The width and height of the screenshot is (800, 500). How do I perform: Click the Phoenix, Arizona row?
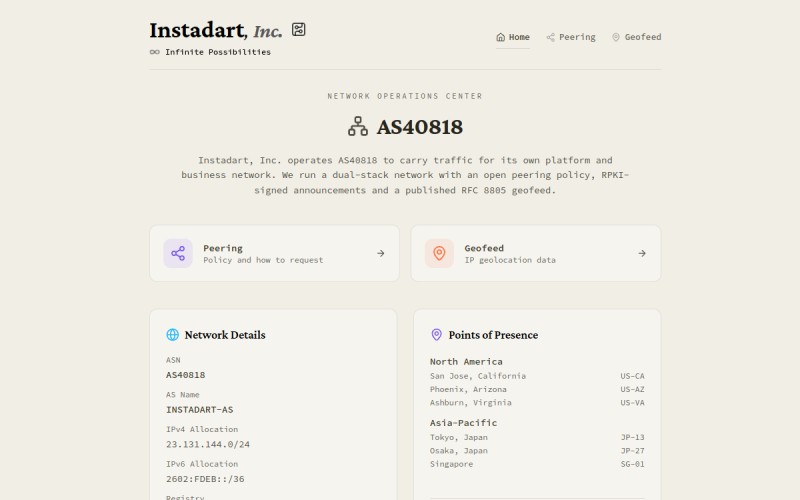(537, 389)
